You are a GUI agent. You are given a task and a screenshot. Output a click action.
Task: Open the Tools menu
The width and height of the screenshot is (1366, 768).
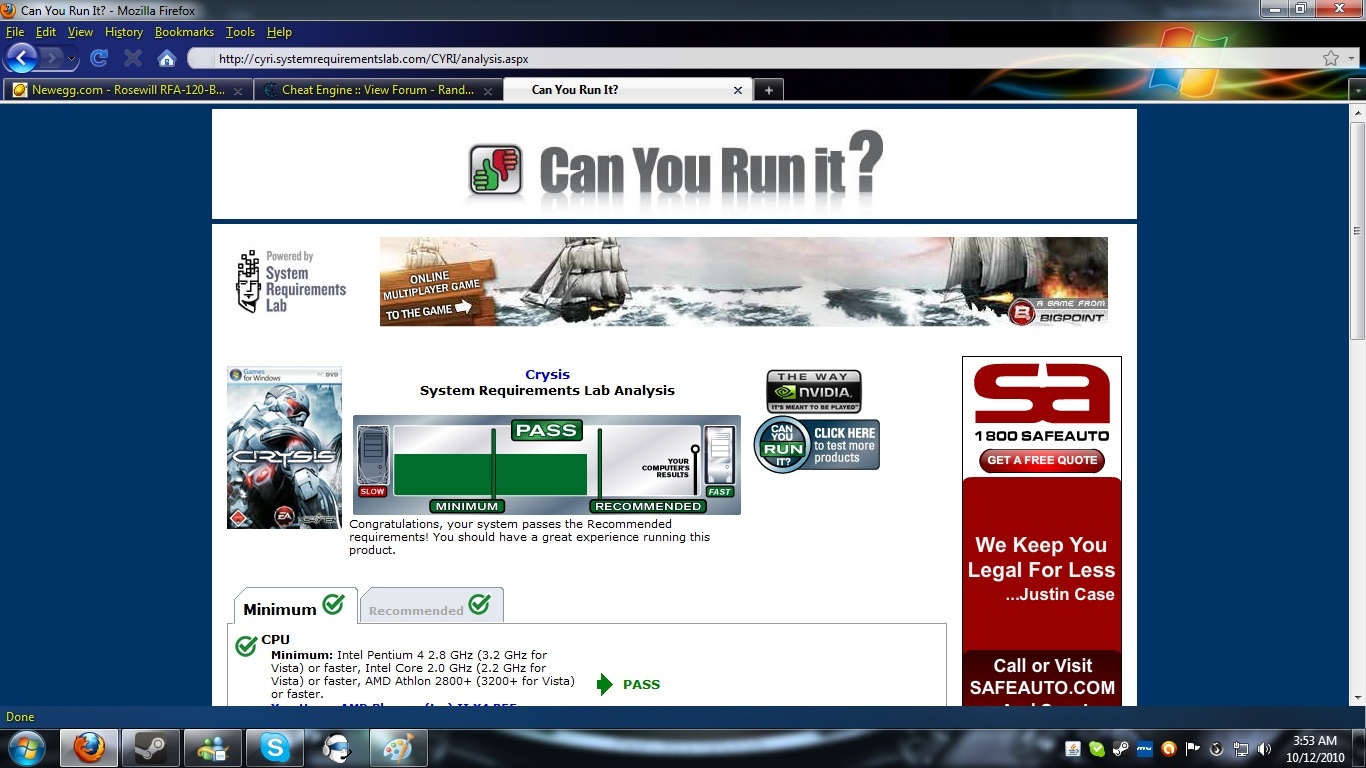click(240, 32)
